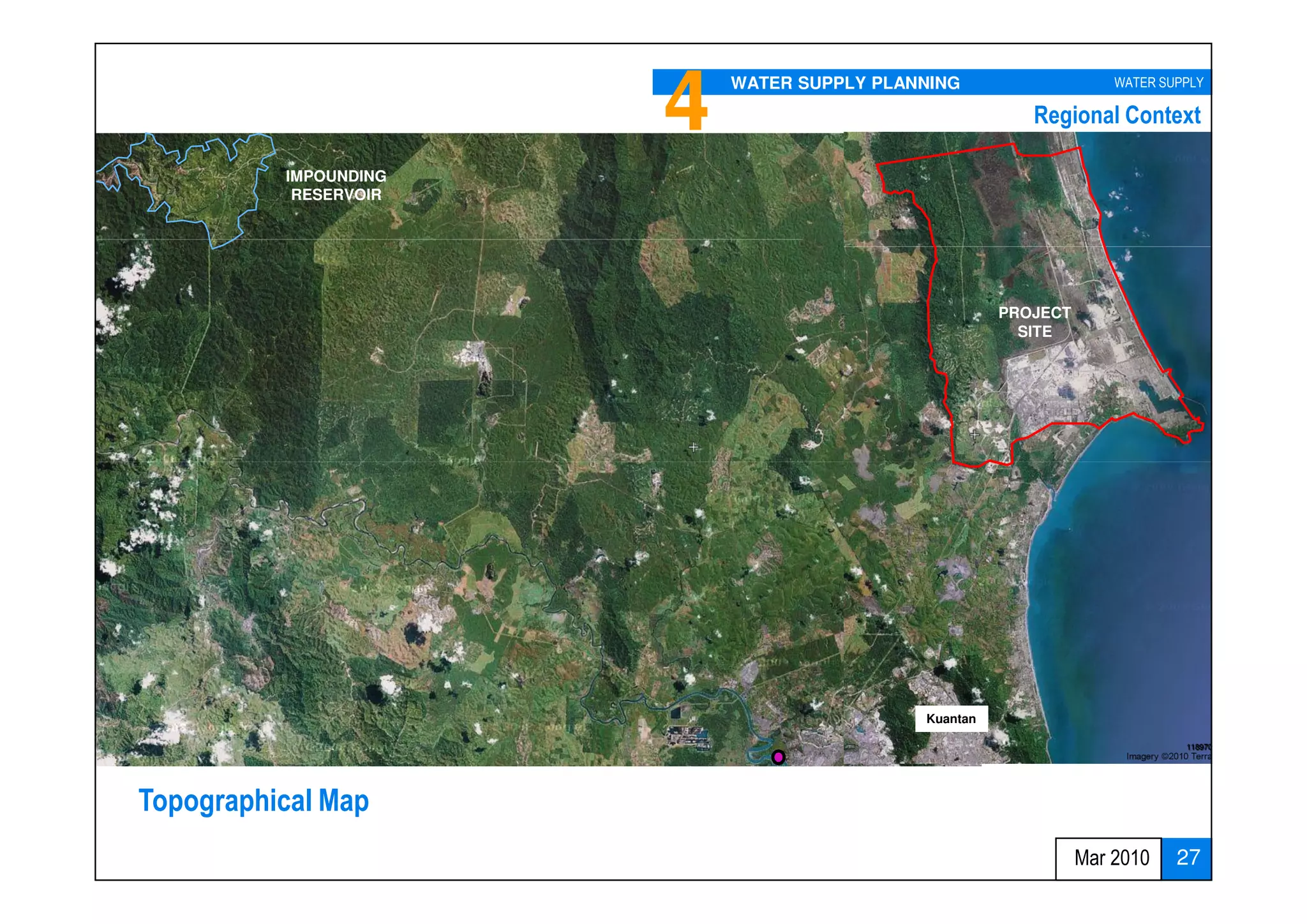Select the Kuantan label box
Image resolution: width=1307 pixels, height=924 pixels.
(x=951, y=719)
